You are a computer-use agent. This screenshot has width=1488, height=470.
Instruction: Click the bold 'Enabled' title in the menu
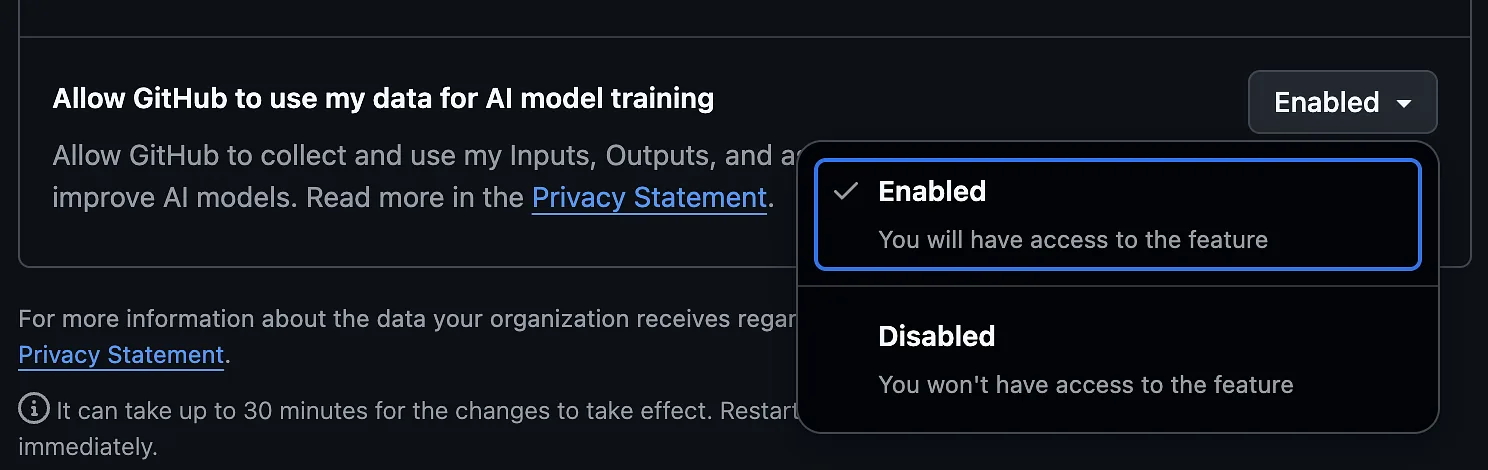(932, 191)
